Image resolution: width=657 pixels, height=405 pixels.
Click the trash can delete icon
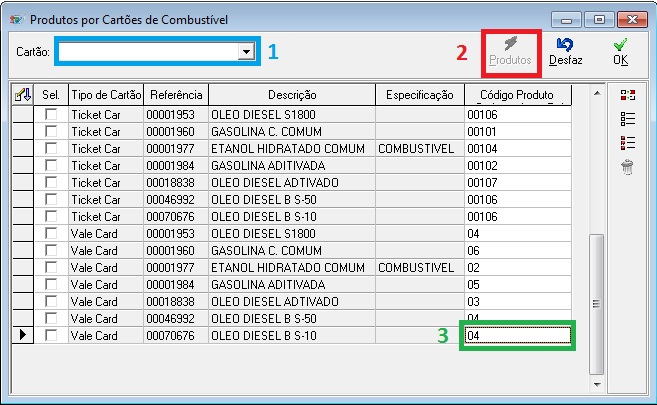tap(627, 167)
